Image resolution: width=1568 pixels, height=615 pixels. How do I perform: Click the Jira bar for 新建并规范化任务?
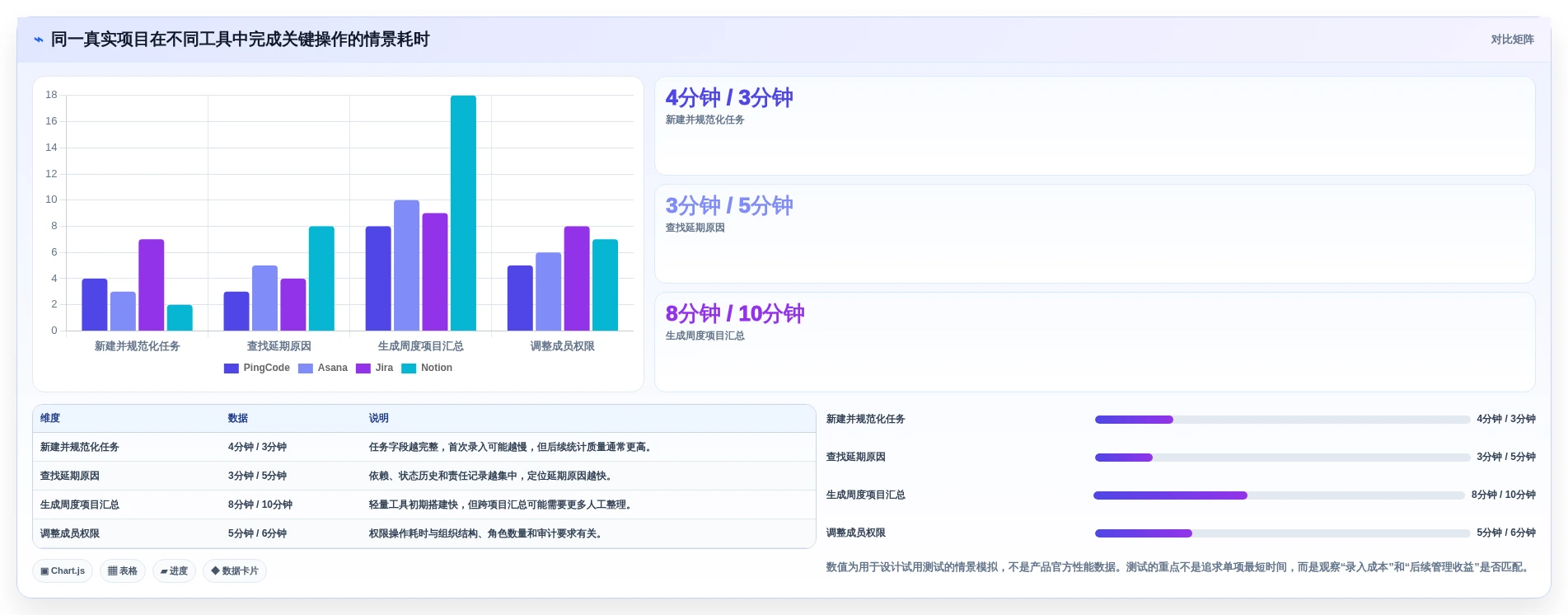[x=151, y=285]
